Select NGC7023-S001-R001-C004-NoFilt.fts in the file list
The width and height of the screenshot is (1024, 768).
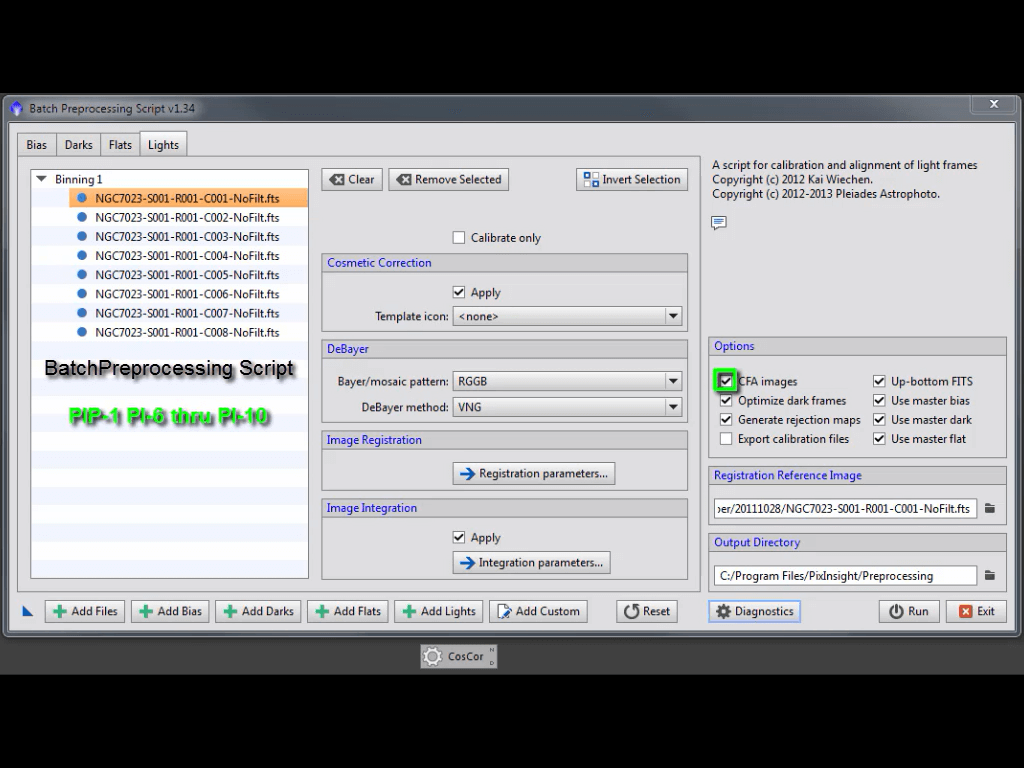[187, 256]
